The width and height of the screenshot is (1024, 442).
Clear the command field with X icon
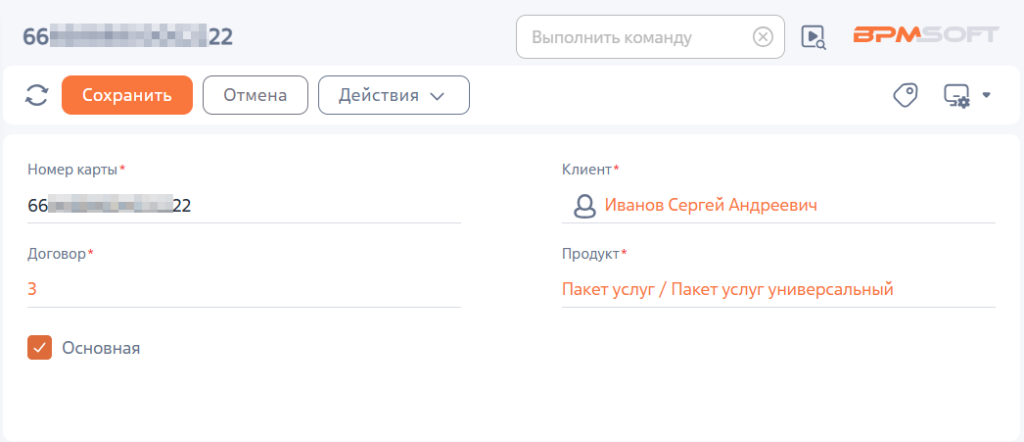click(763, 37)
